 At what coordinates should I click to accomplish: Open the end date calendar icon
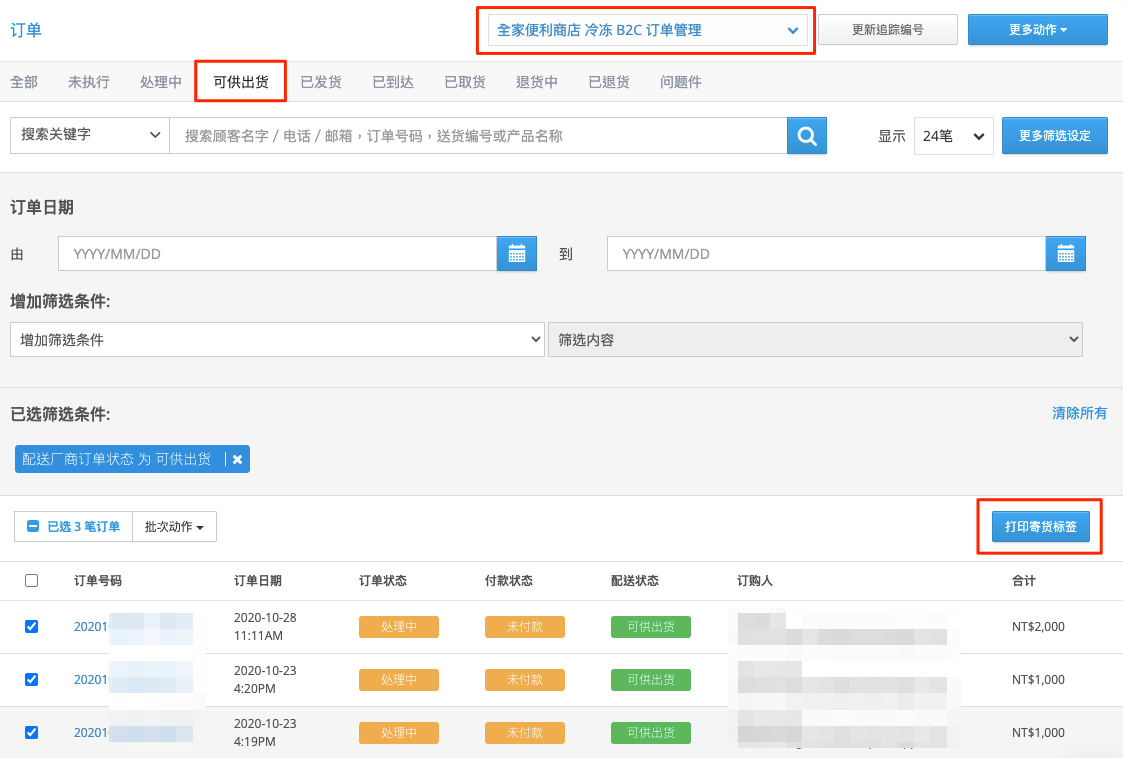point(1066,254)
